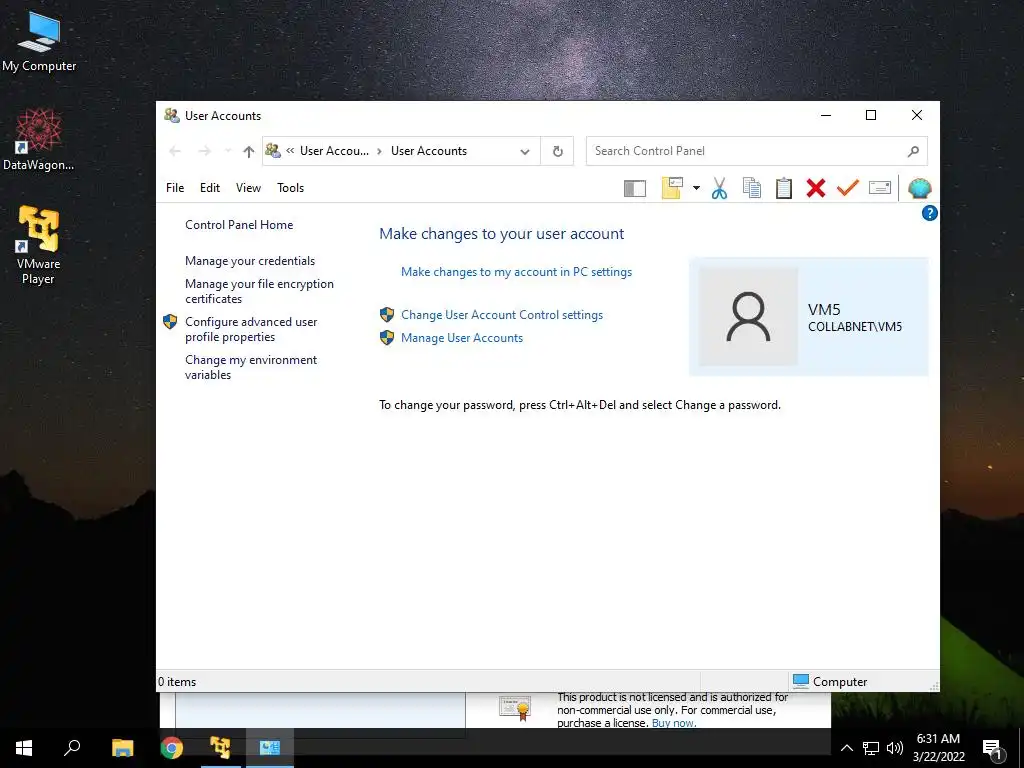Open taskbar search magnifier

[72, 748]
